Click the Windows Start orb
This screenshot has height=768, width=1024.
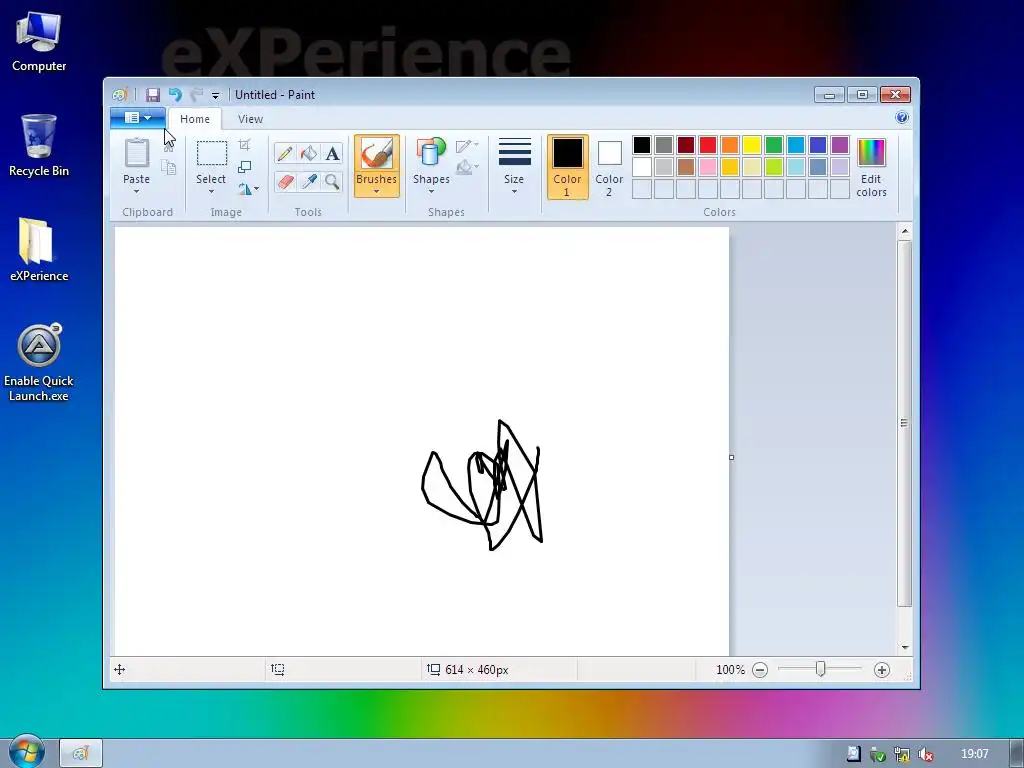[x=27, y=752]
